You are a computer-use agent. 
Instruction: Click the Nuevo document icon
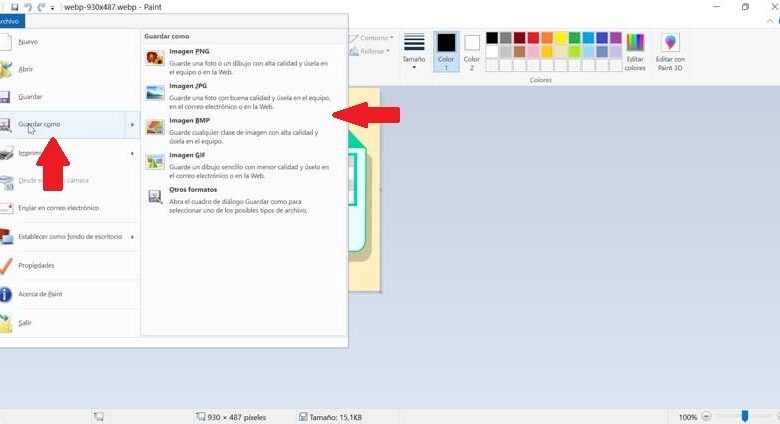[x=5, y=42]
